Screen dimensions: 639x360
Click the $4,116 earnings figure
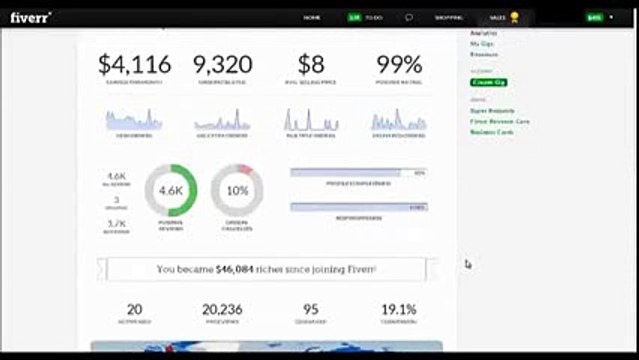click(134, 64)
